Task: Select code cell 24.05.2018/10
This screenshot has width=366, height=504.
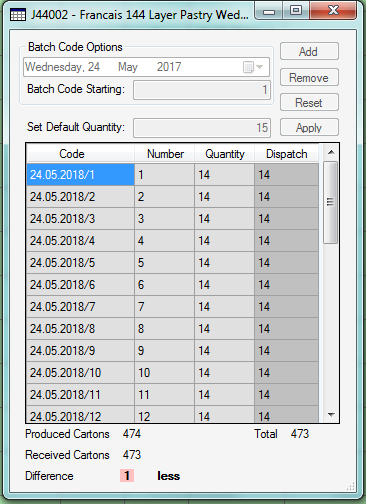Action: (x=80, y=373)
